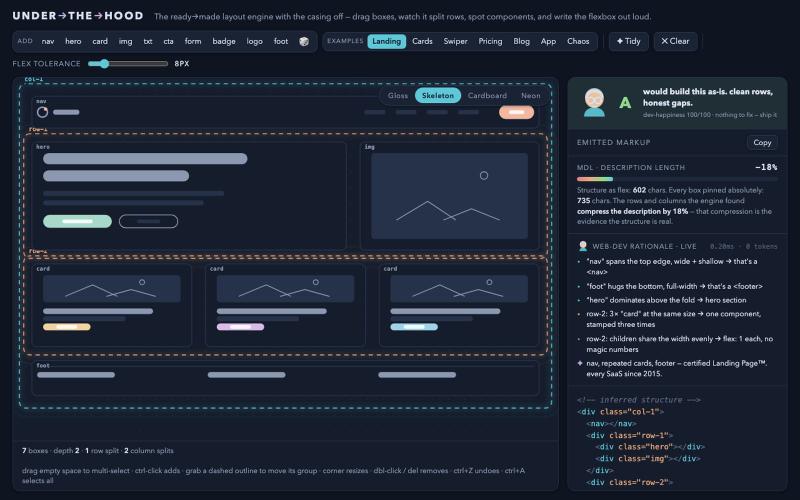The height and width of the screenshot is (500, 800).
Task: Click the "-18%" compression value
Action: point(766,167)
